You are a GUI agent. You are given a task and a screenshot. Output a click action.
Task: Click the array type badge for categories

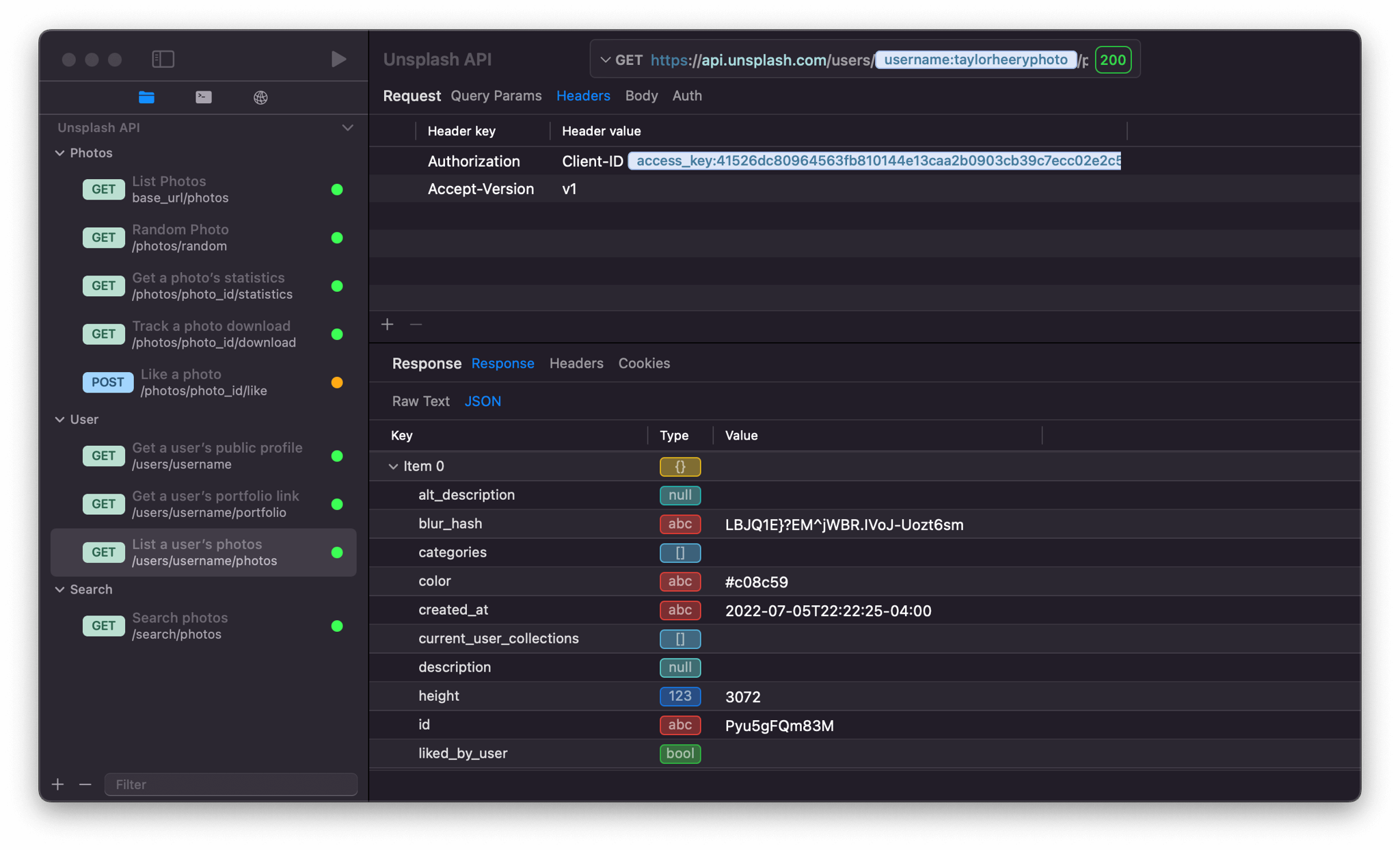click(x=680, y=553)
